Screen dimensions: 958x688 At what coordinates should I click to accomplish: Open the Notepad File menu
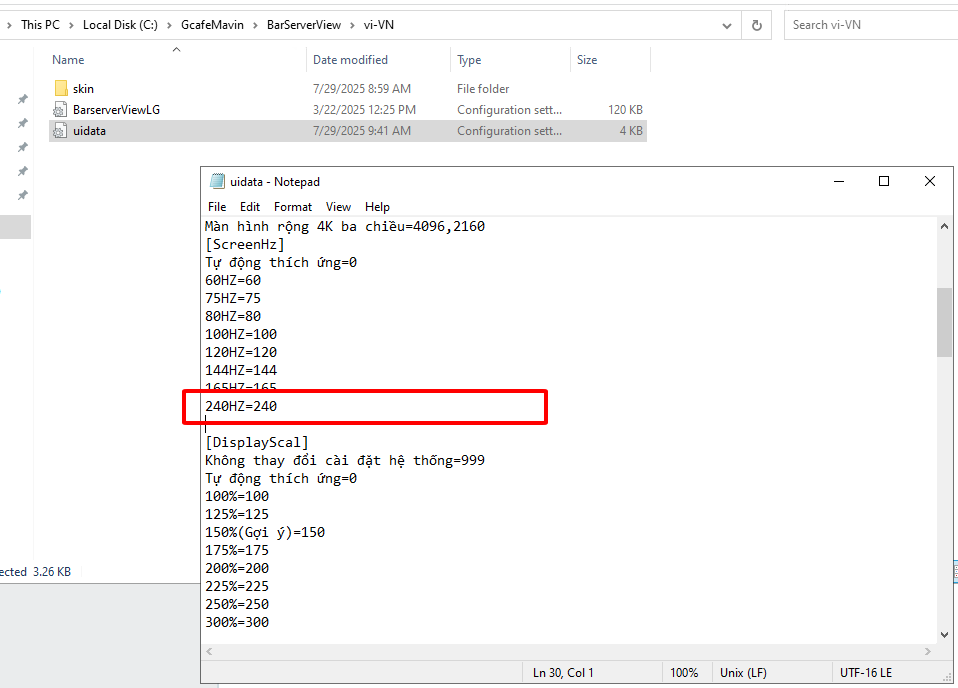tap(217, 207)
